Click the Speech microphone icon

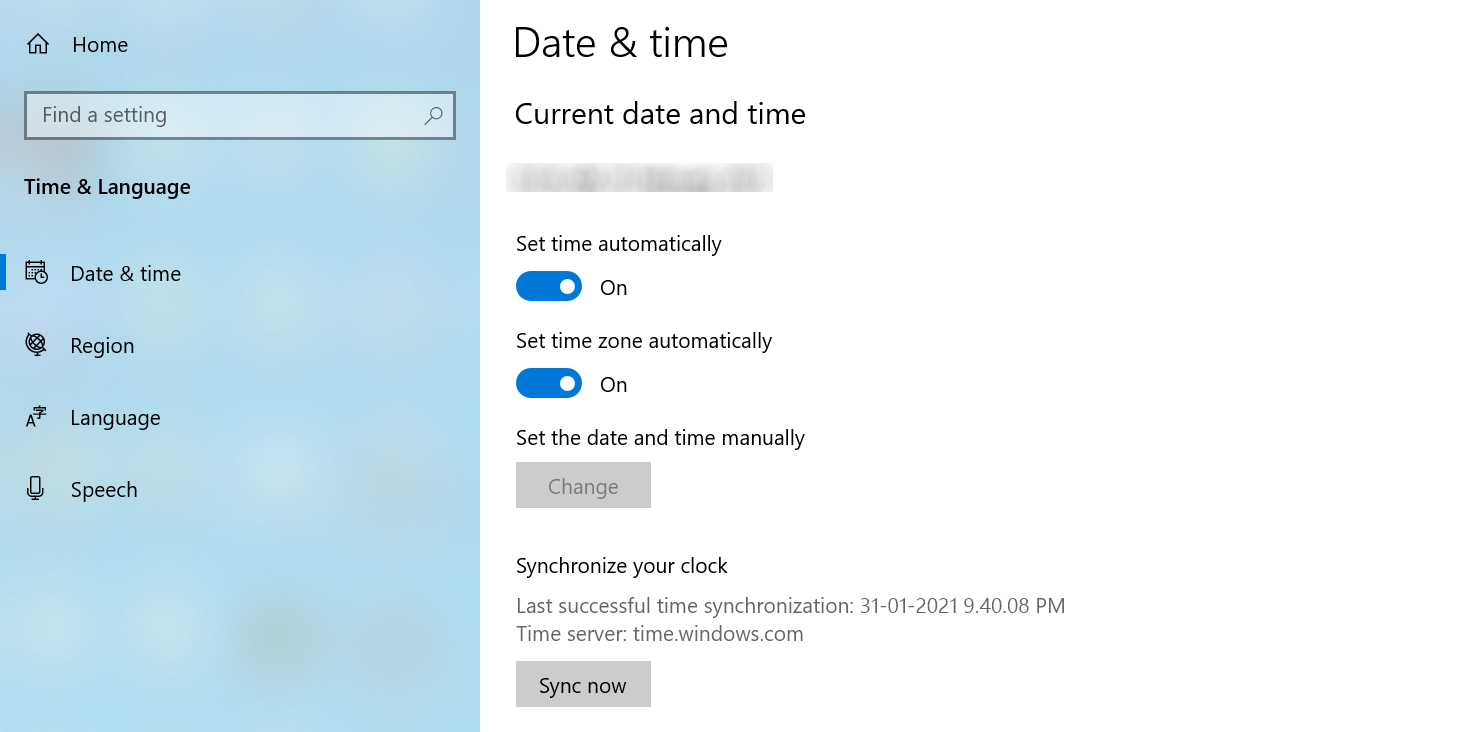point(36,489)
